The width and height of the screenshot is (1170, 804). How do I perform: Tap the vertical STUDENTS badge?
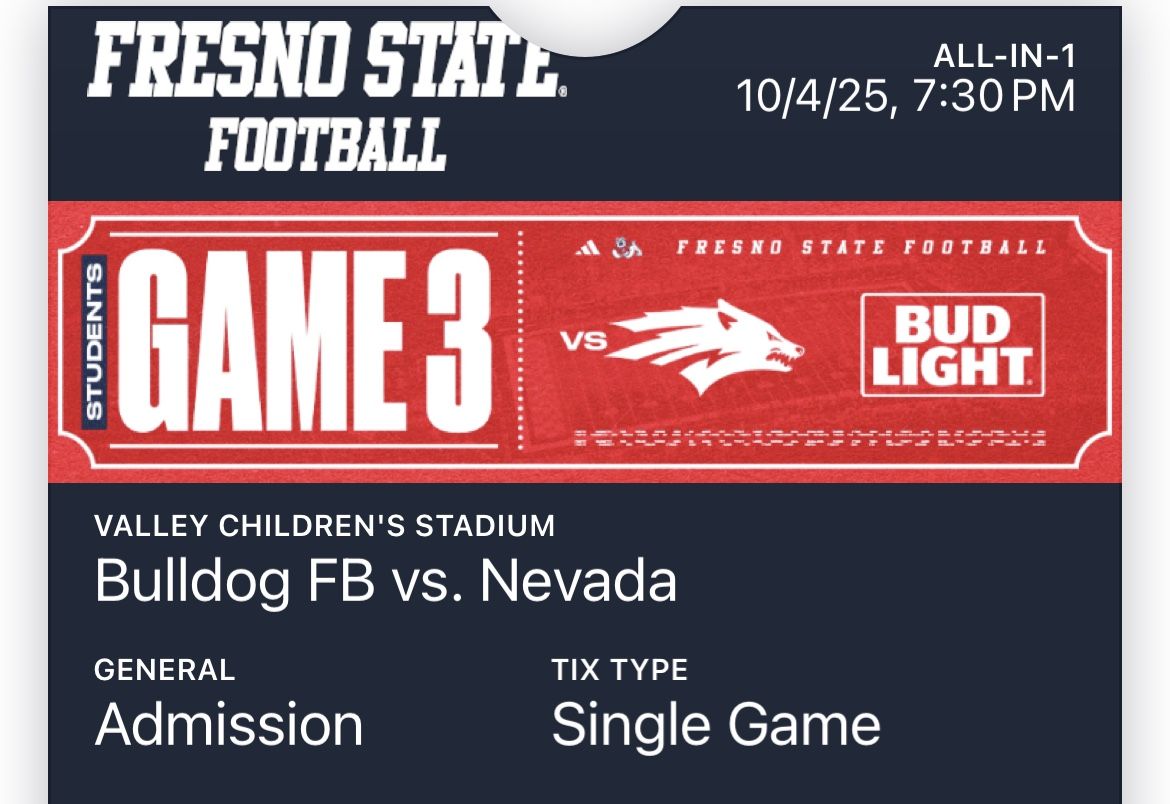pyautogui.click(x=94, y=340)
